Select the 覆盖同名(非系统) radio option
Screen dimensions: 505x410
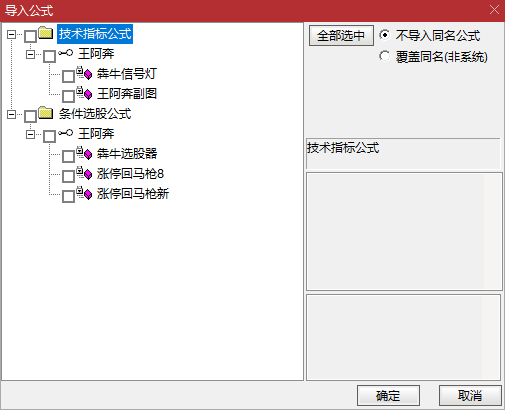[385, 56]
